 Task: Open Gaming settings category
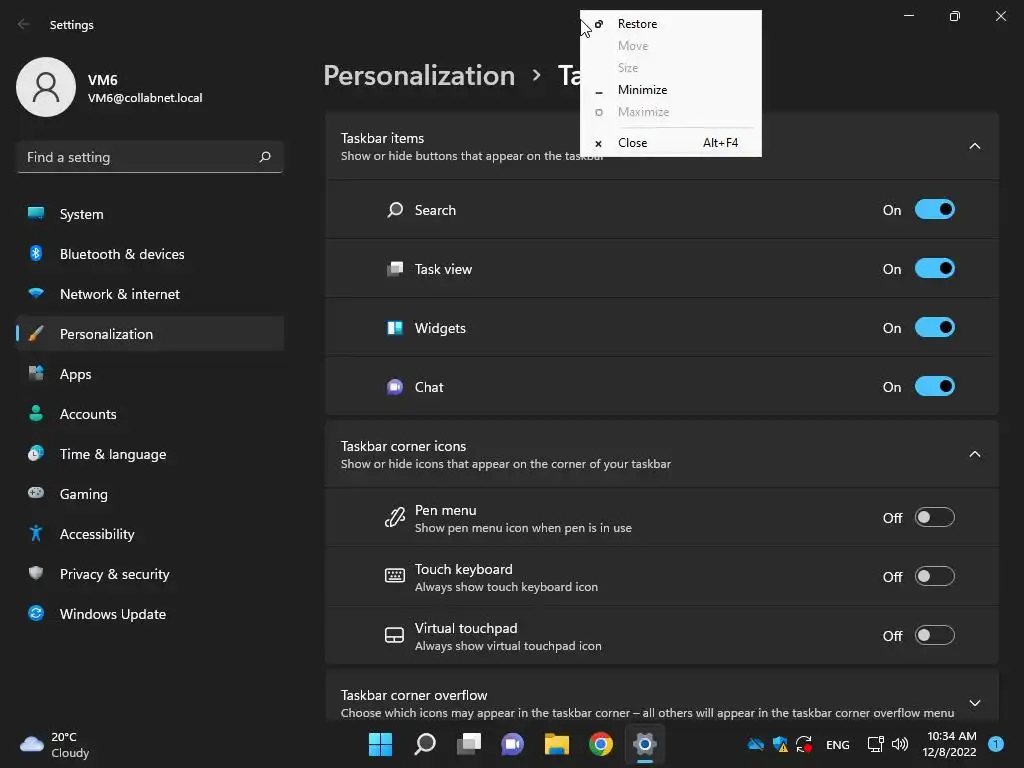click(x=150, y=494)
